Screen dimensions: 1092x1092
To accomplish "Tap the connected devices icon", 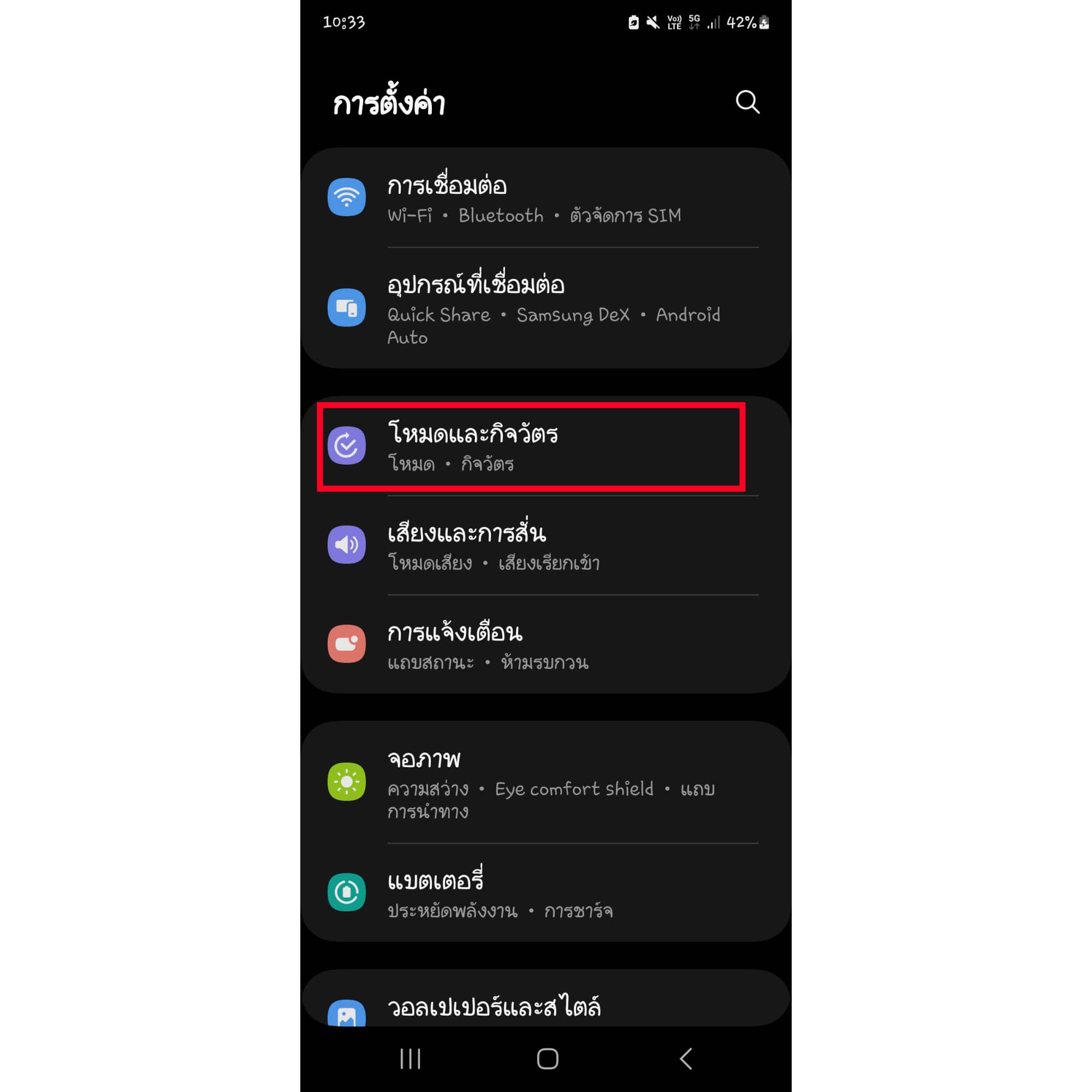I will click(347, 307).
